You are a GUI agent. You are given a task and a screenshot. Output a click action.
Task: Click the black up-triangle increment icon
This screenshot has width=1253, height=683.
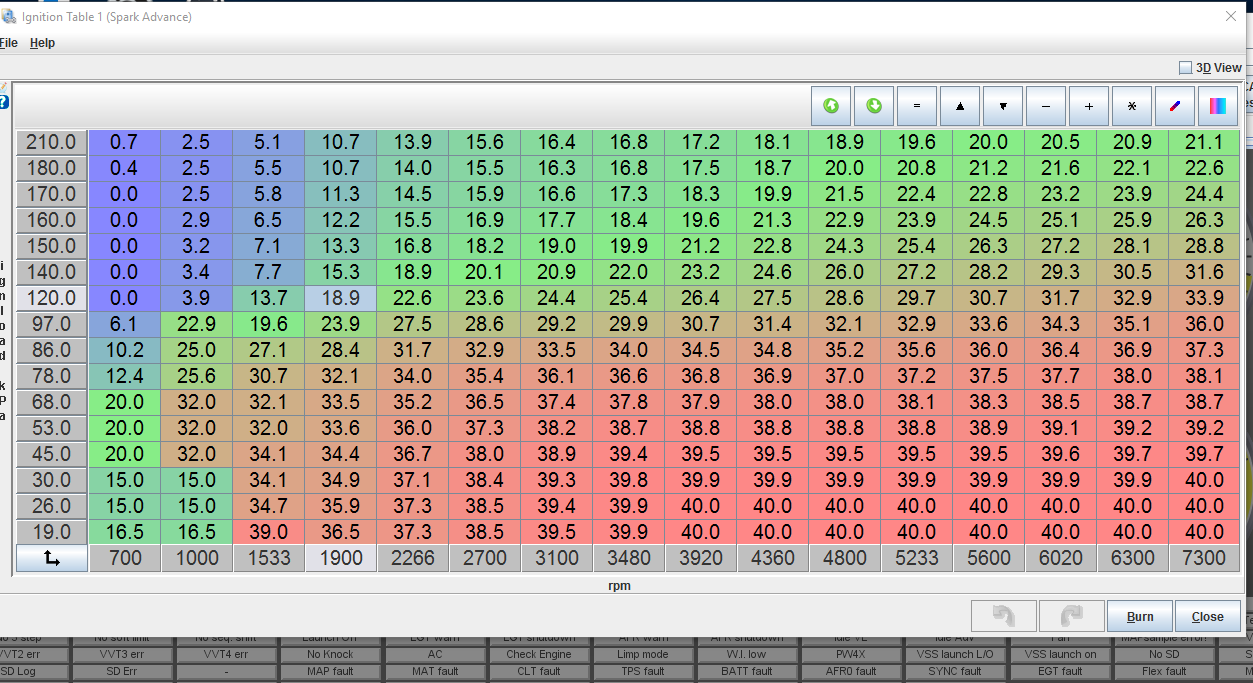point(960,106)
